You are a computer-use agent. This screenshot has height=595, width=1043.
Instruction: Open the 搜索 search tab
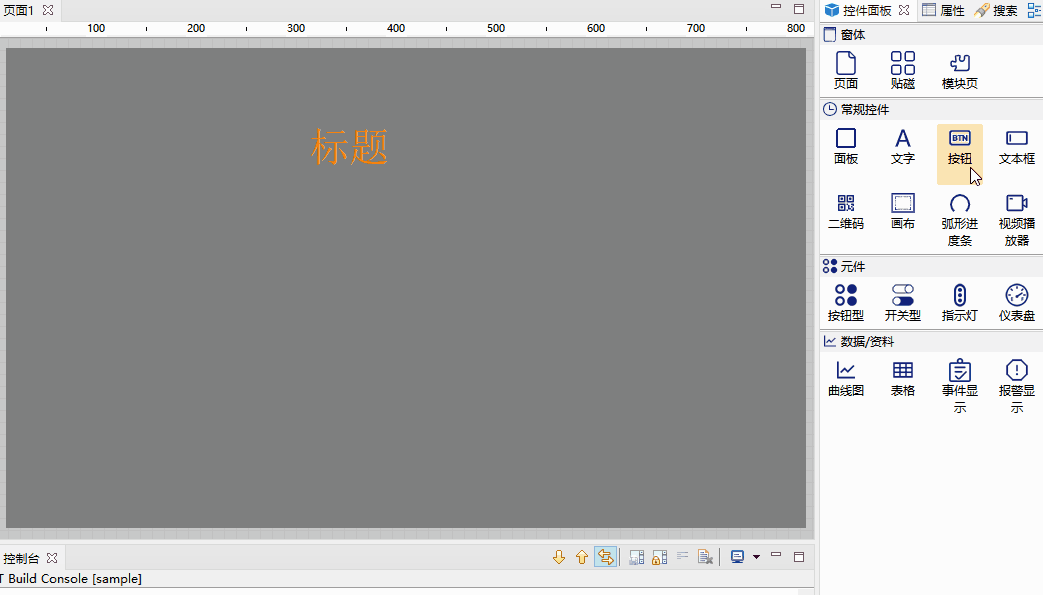tap(996, 10)
